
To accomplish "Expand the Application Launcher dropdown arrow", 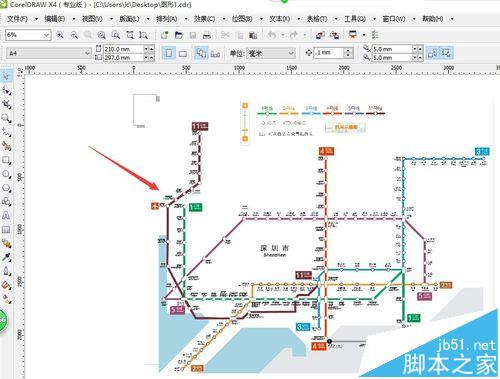I will tap(364, 35).
